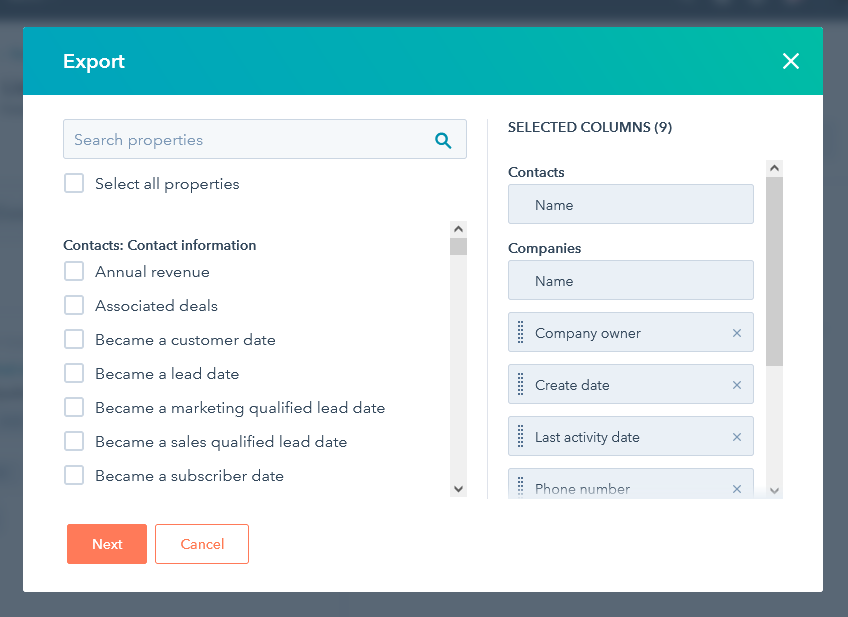
Task: Check Became a customer date
Action: (x=73, y=339)
